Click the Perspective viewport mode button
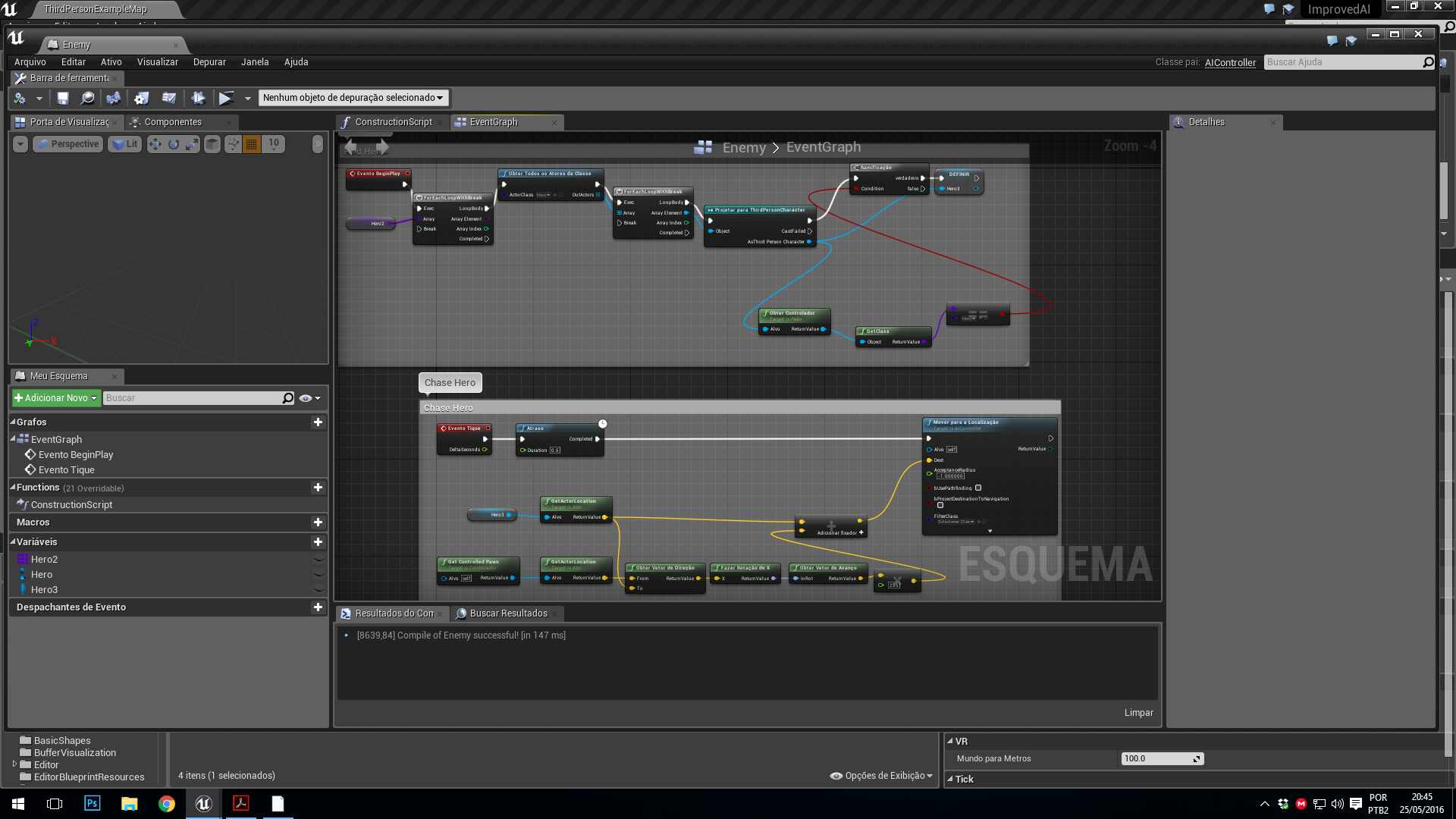 [68, 144]
